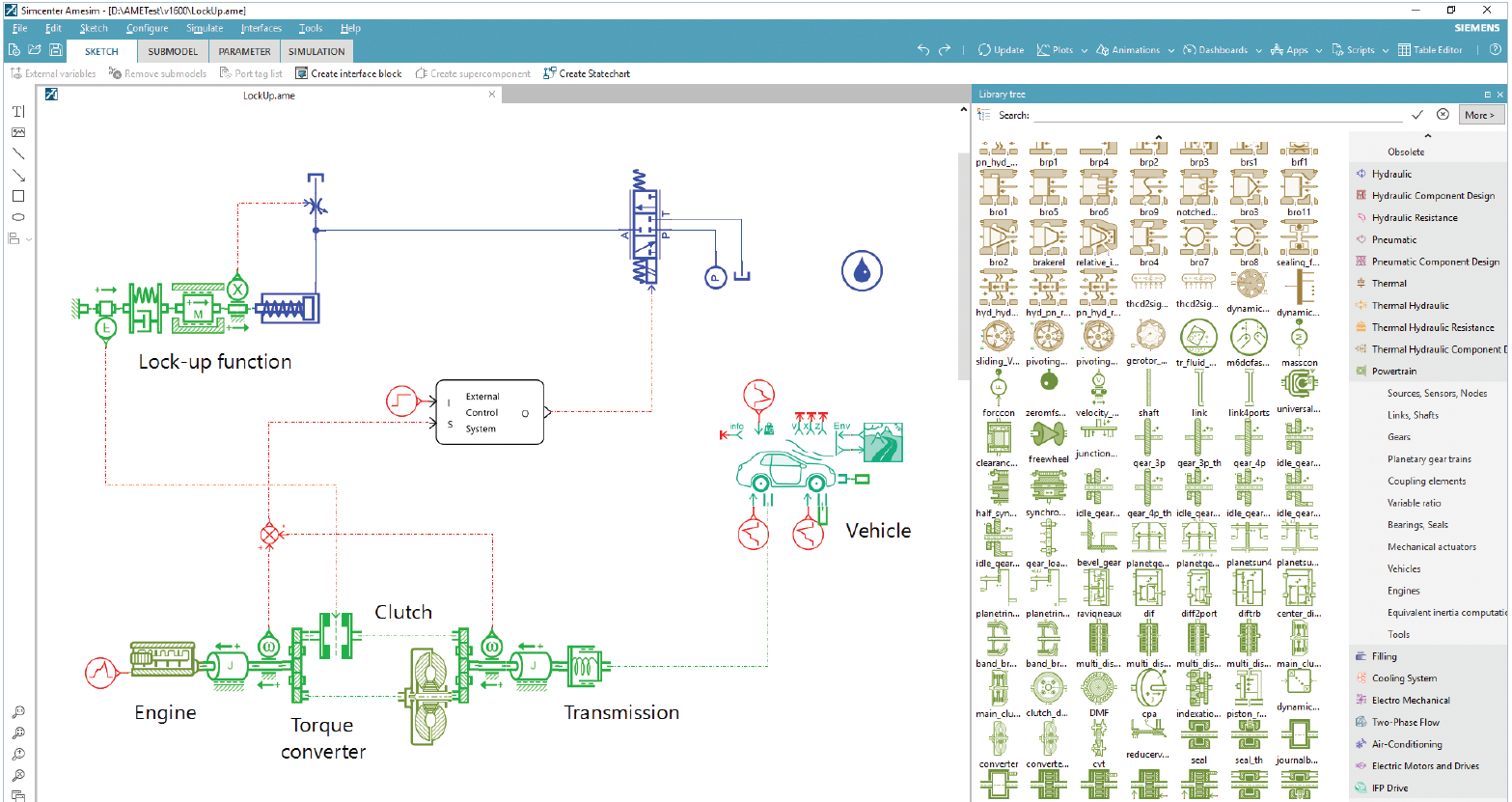Viewport: 1512px width, 802px height.
Task: Select Planetary gear trains subcategory
Action: 1429,459
